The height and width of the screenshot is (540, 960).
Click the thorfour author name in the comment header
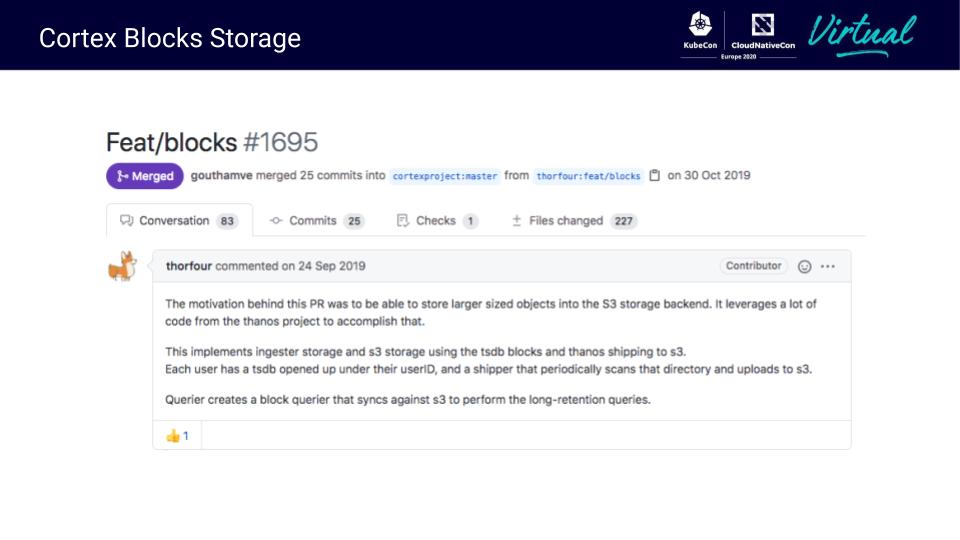189,266
